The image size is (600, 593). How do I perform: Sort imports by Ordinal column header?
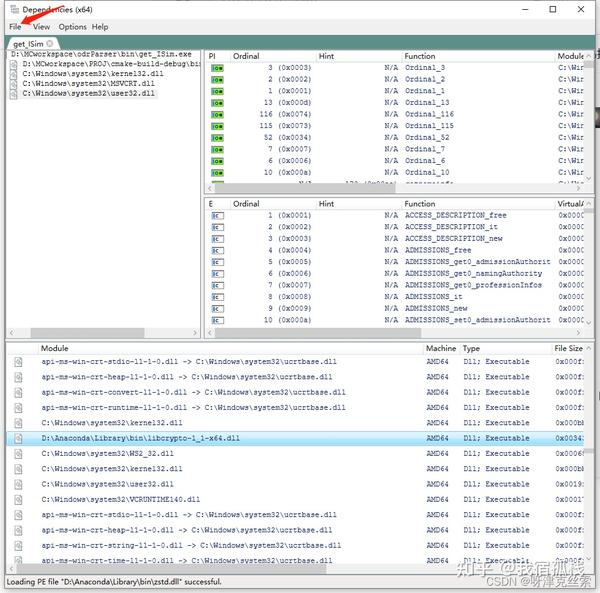(273, 56)
